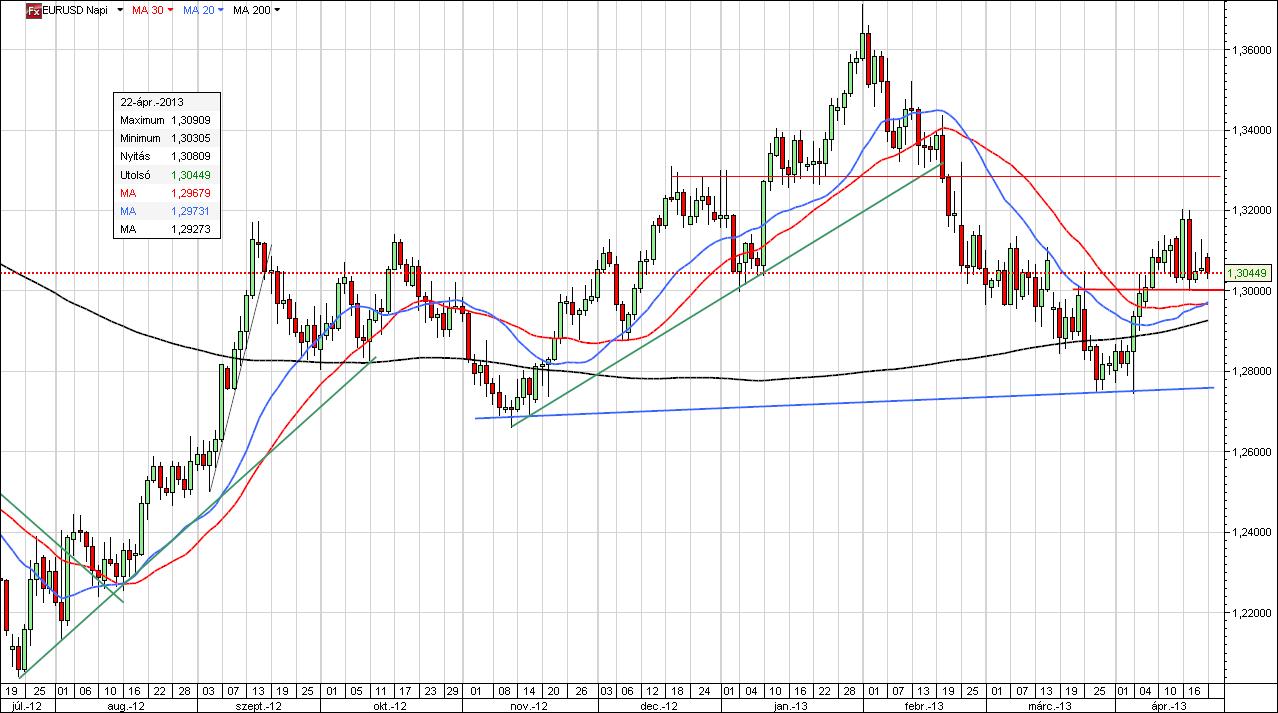Click the jan.-13 month label

[x=792, y=705]
